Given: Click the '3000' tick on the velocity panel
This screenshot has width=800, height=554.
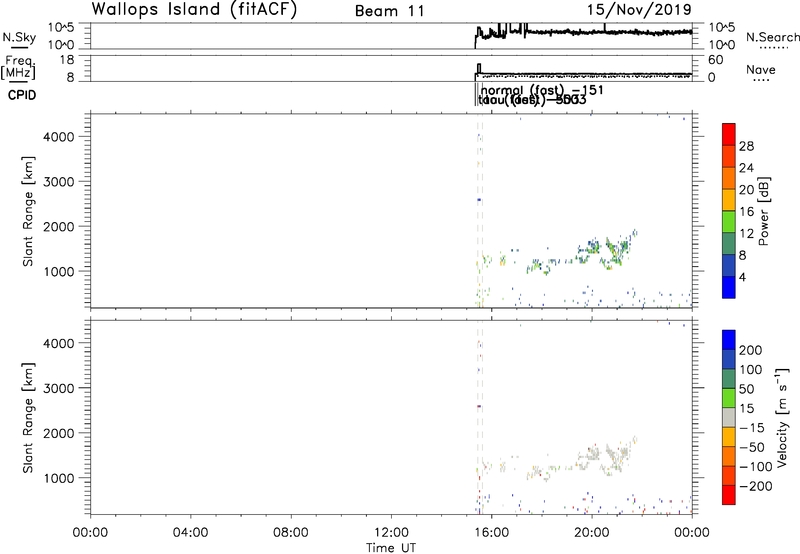Looking at the screenshot, I should point(58,388).
